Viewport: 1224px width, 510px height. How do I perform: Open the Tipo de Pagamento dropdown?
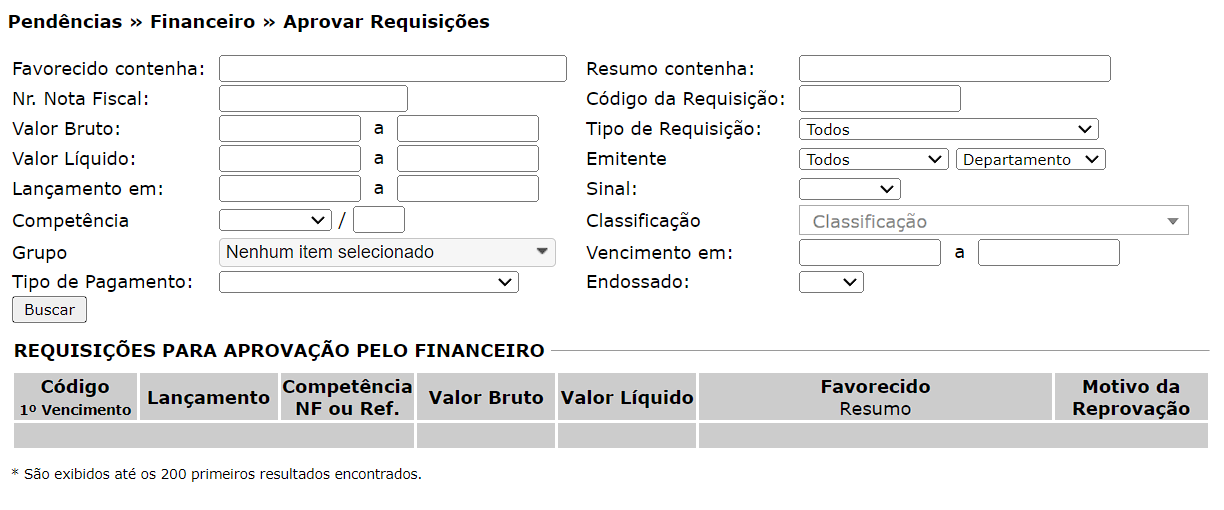(368, 282)
